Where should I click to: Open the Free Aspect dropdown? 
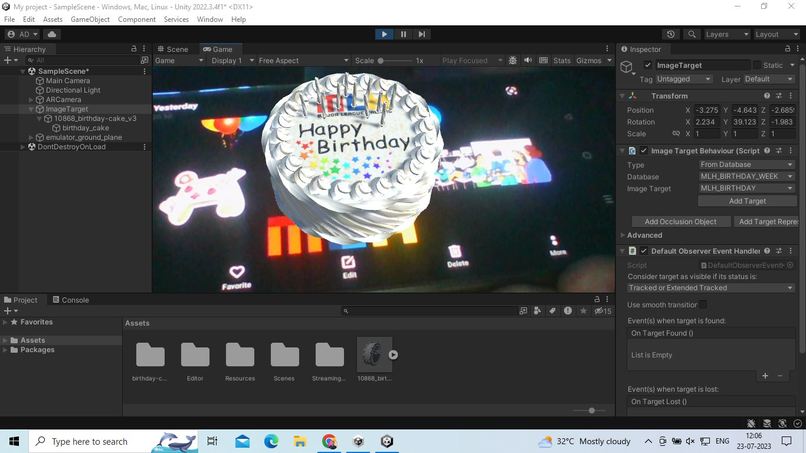(303, 60)
